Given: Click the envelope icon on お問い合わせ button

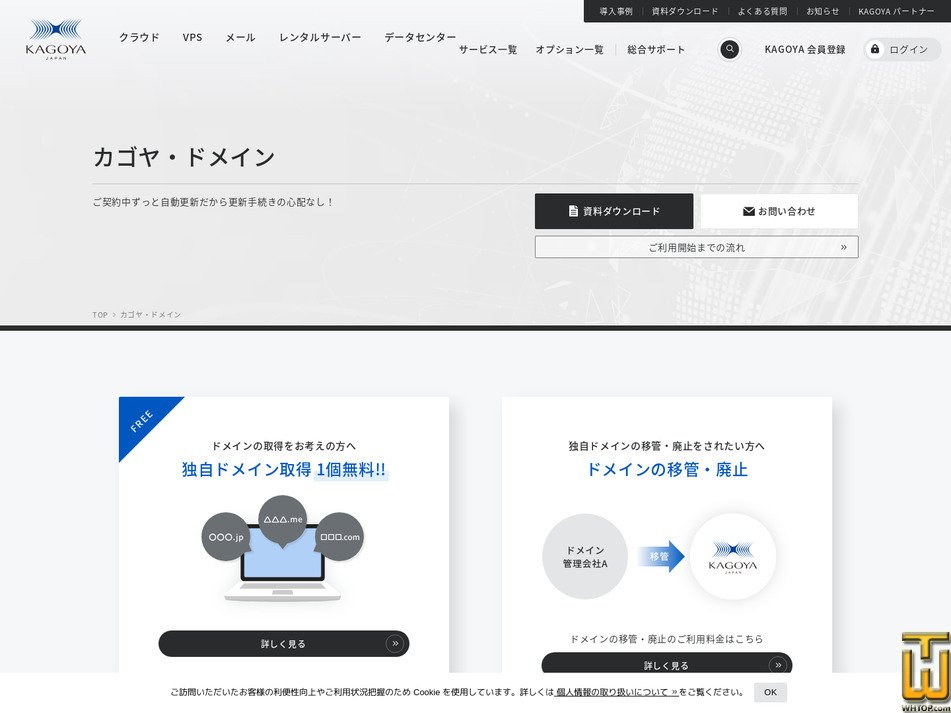Looking at the screenshot, I should coord(748,211).
